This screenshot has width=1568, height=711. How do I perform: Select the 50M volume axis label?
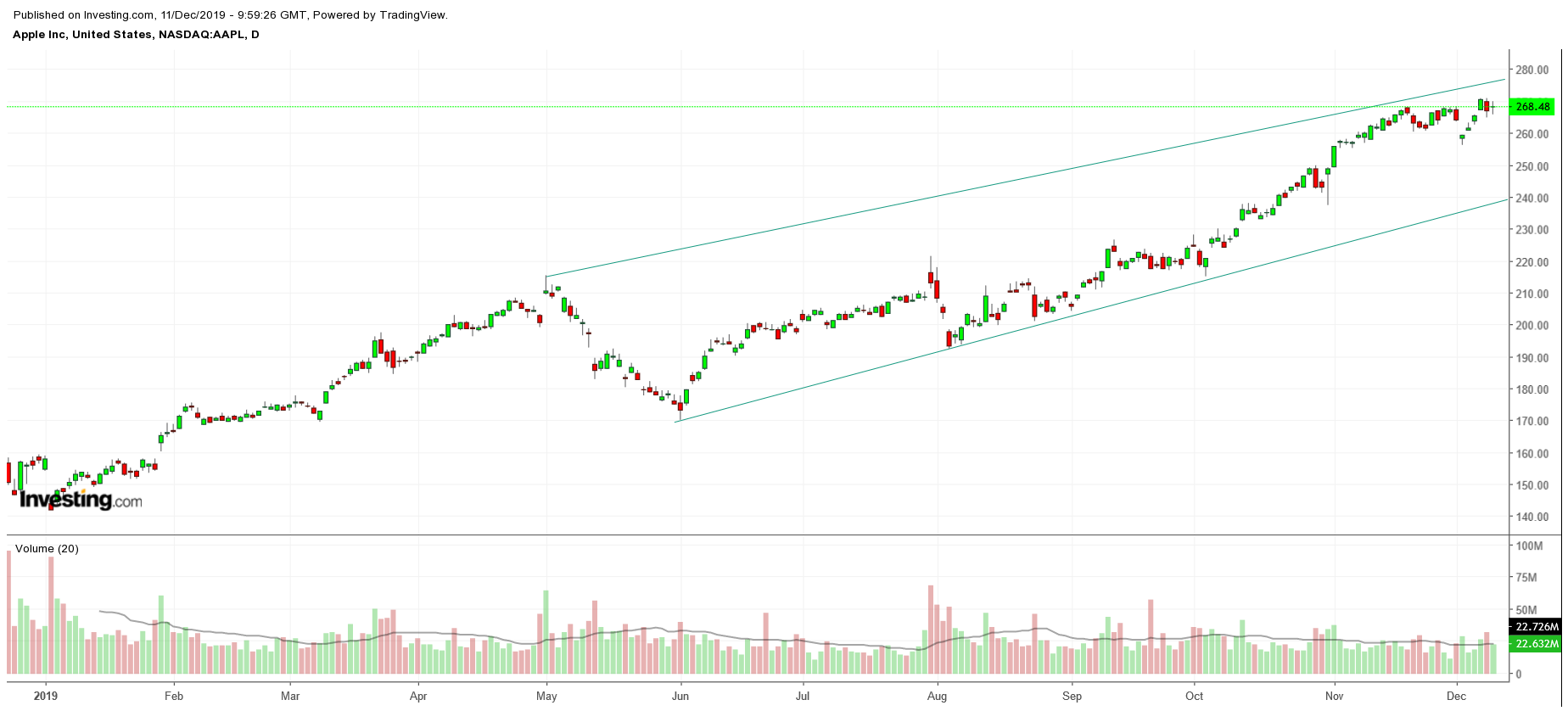pyautogui.click(x=1526, y=610)
